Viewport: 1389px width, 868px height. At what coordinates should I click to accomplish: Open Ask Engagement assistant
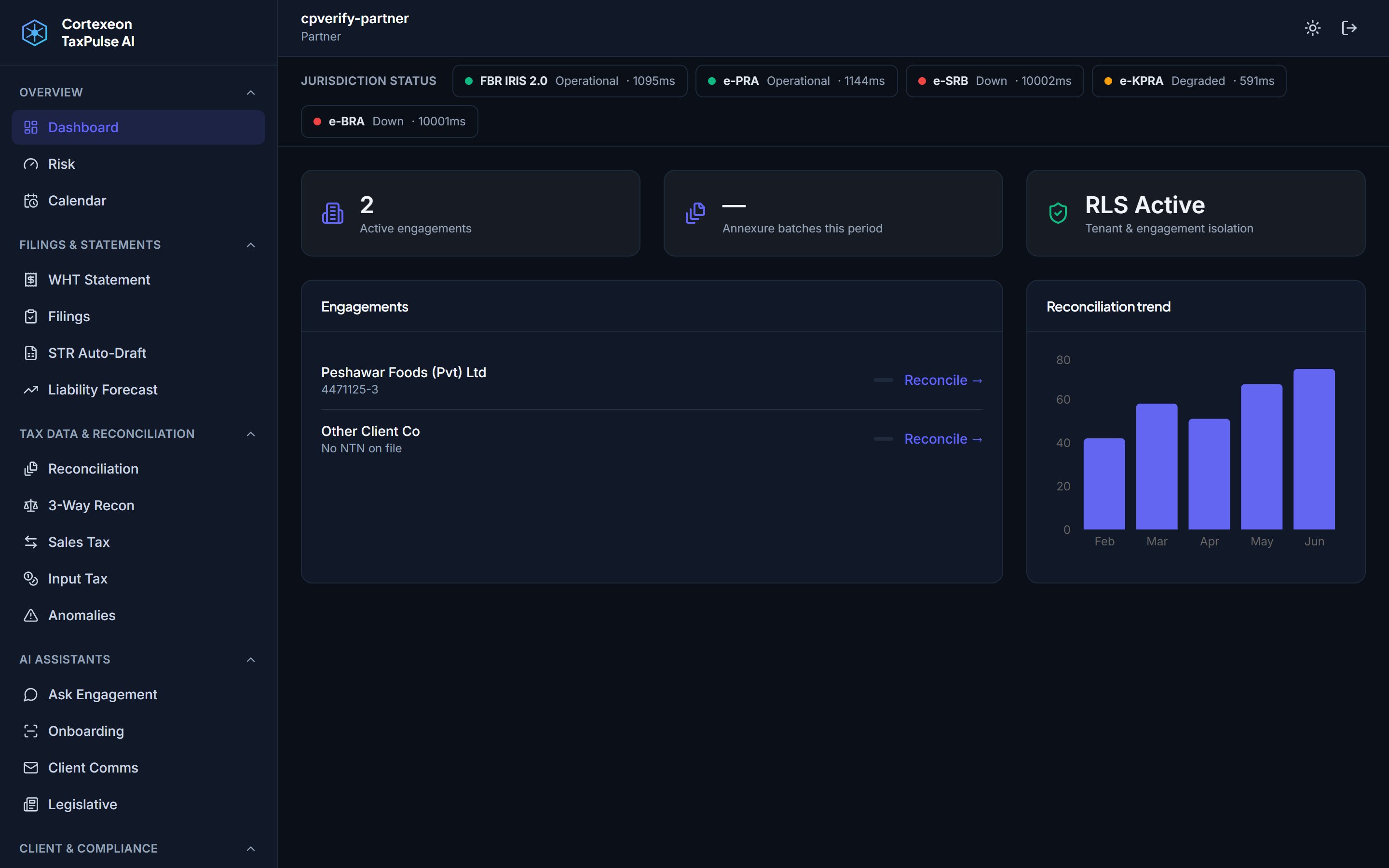pos(138,694)
